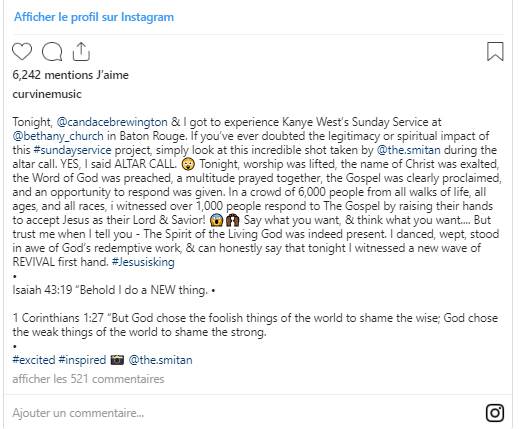Open comments via the speech bubble icon

pos(52,52)
